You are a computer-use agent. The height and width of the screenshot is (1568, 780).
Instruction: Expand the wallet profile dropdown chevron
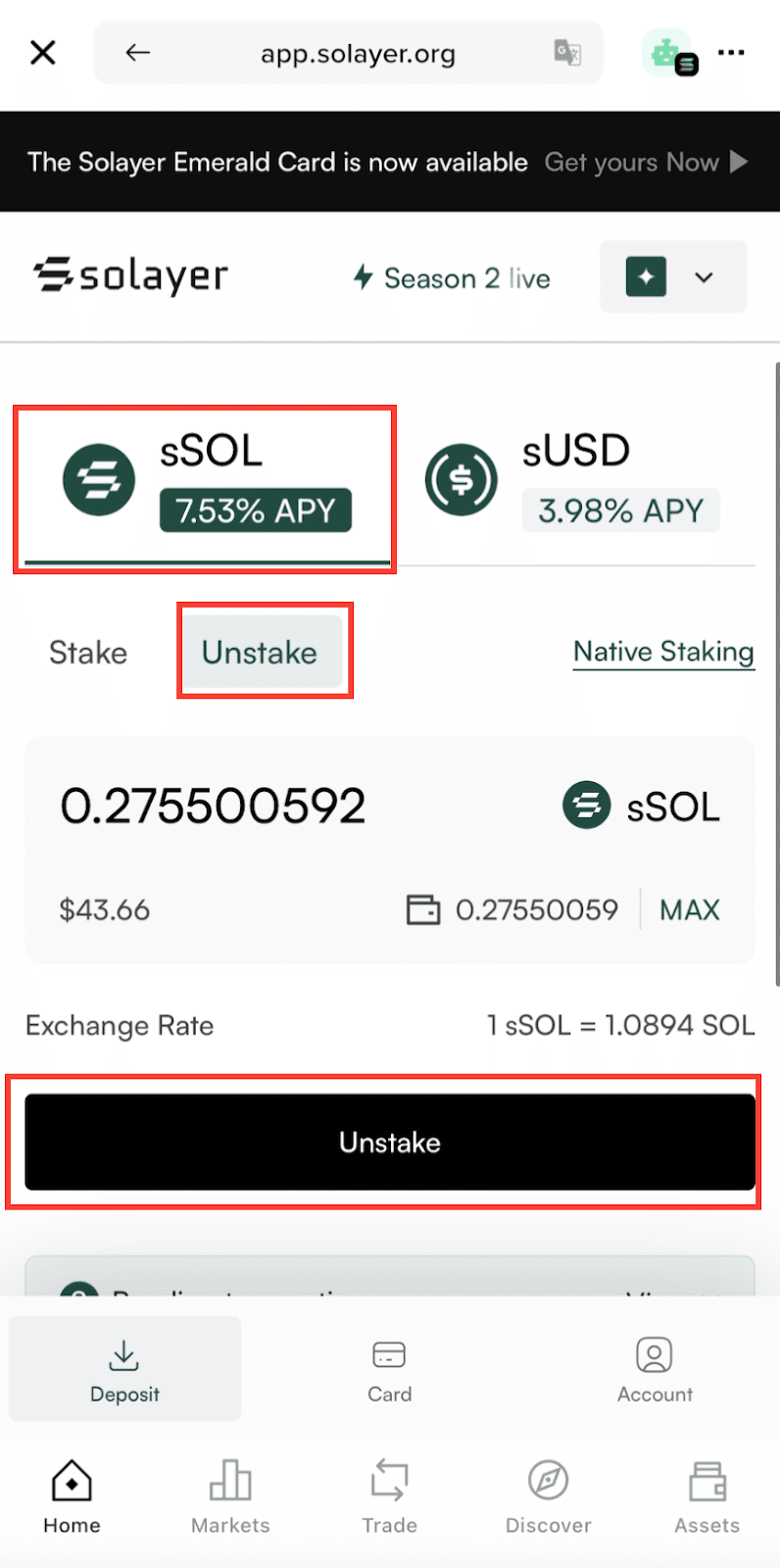pyautogui.click(x=705, y=276)
